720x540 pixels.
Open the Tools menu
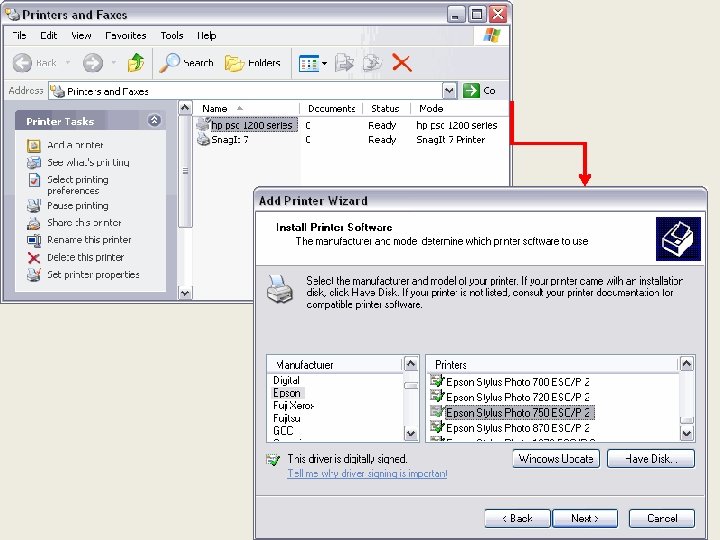coord(172,35)
